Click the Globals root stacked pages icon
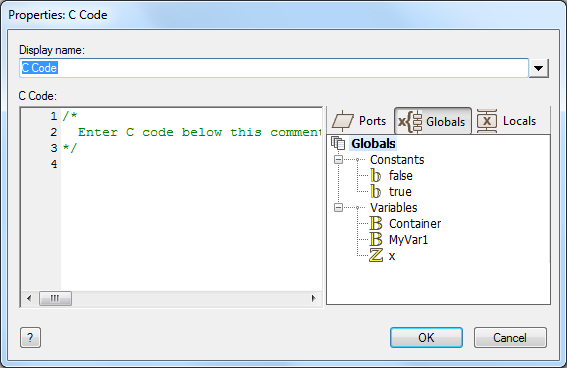This screenshot has width=567, height=368. [x=338, y=144]
